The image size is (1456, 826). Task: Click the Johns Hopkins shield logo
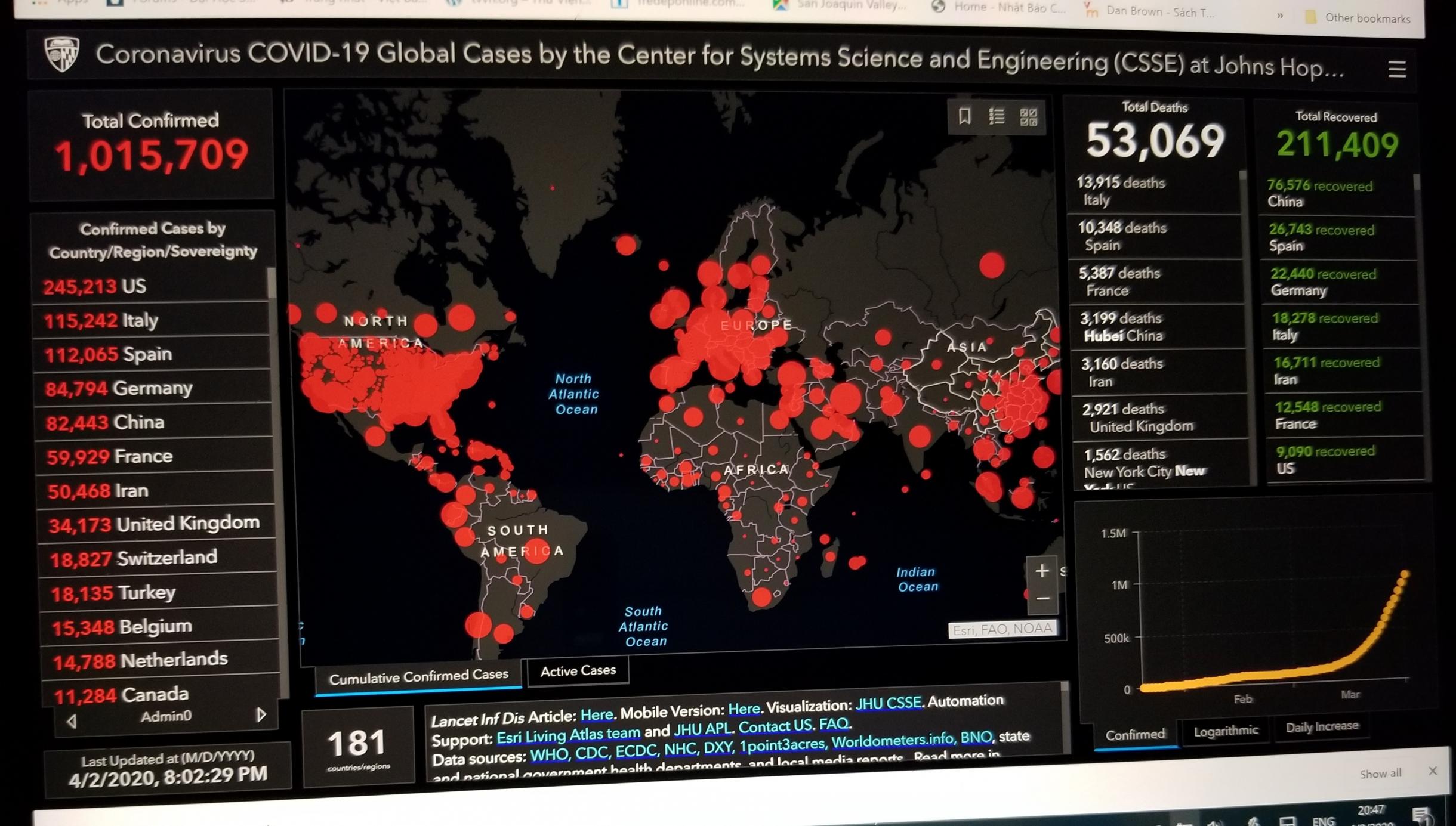[62, 54]
